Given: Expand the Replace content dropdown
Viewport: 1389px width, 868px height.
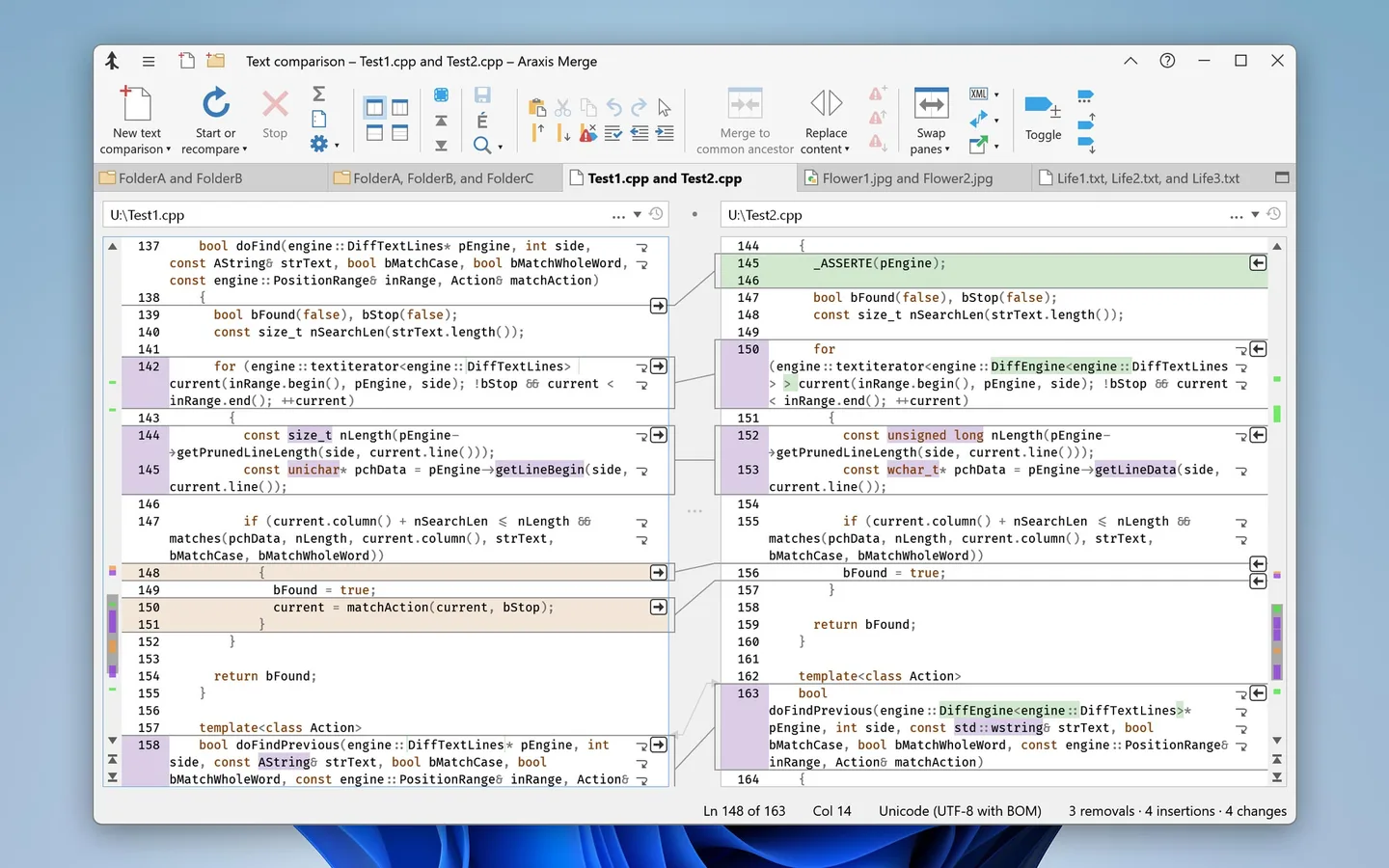Looking at the screenshot, I should coord(847,149).
